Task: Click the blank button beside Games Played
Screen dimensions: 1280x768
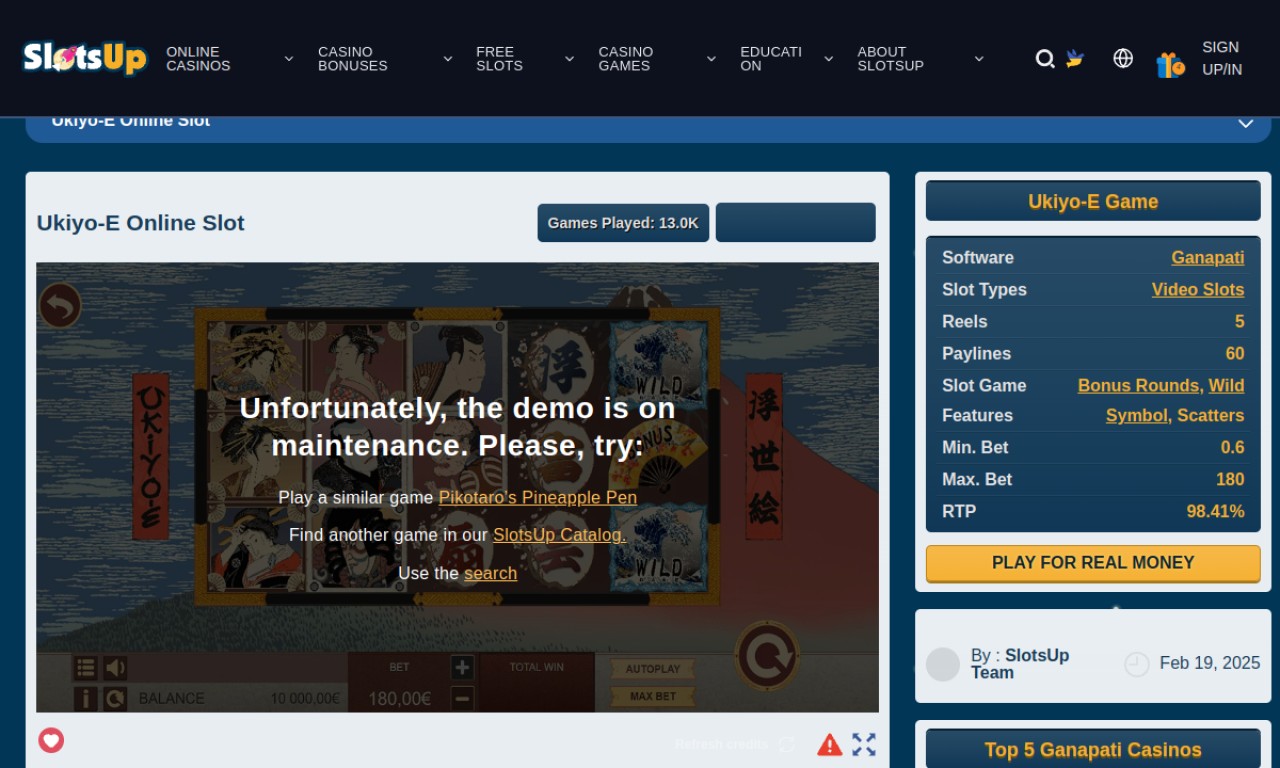Action: (796, 223)
